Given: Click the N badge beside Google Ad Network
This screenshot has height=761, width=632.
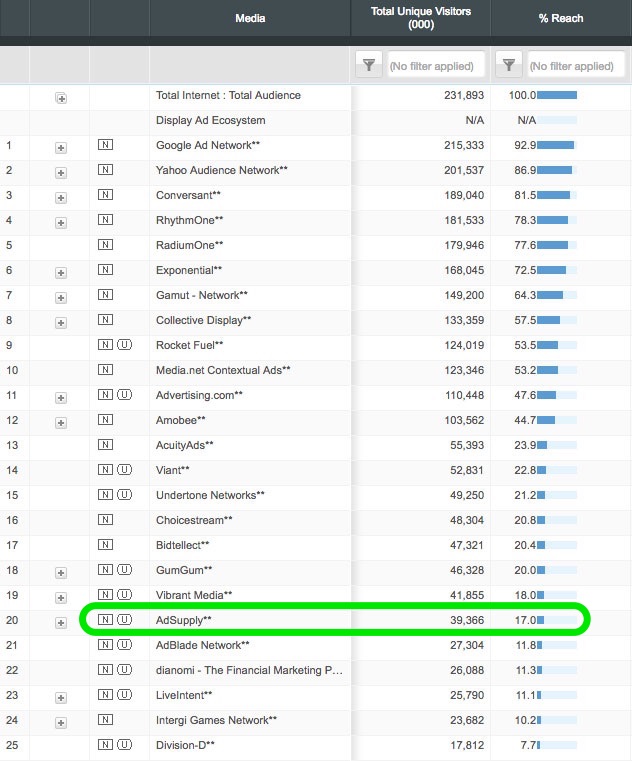Looking at the screenshot, I should pyautogui.click(x=105, y=145).
